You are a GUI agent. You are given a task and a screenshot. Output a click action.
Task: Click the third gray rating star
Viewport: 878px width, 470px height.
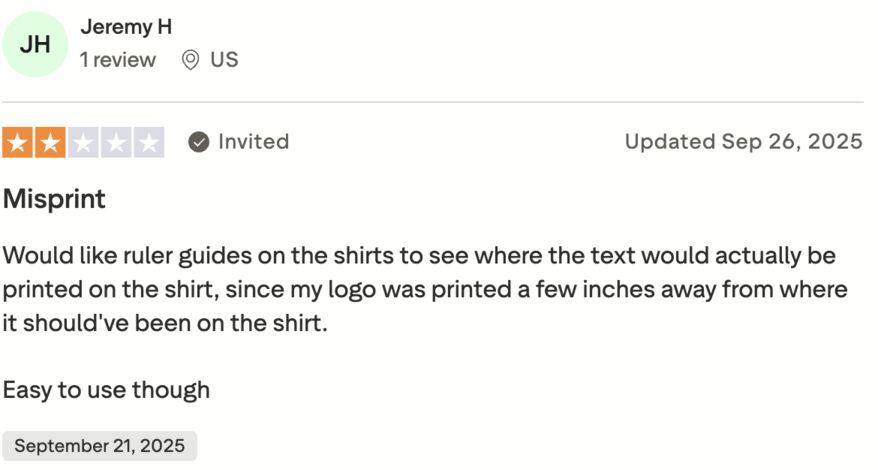point(83,143)
